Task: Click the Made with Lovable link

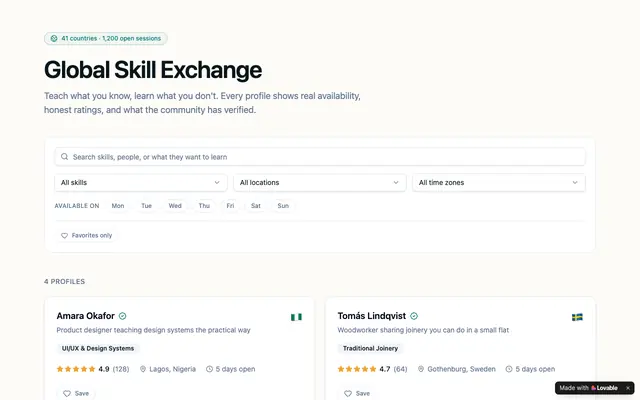Action: 588,388
